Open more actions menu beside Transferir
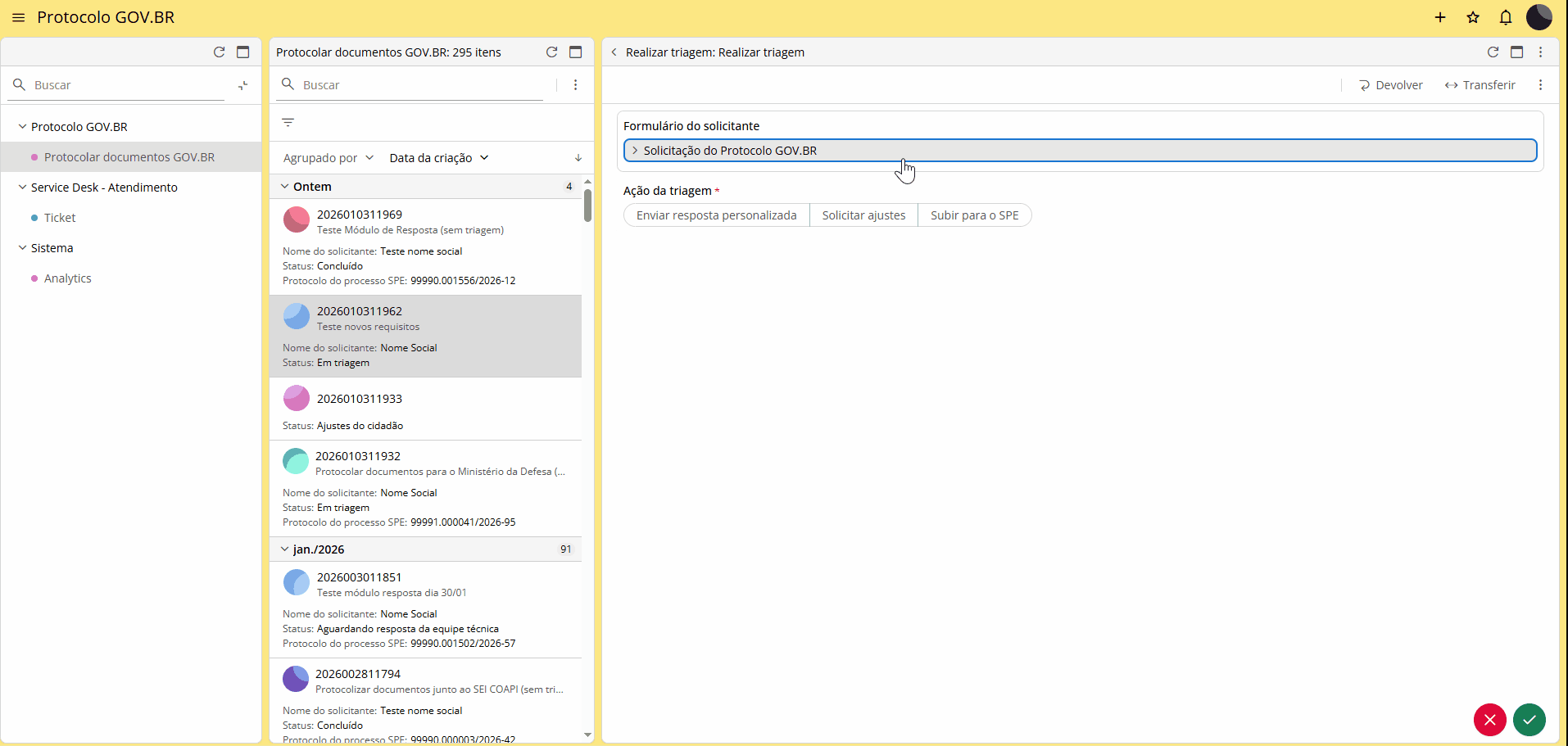 [1540, 85]
